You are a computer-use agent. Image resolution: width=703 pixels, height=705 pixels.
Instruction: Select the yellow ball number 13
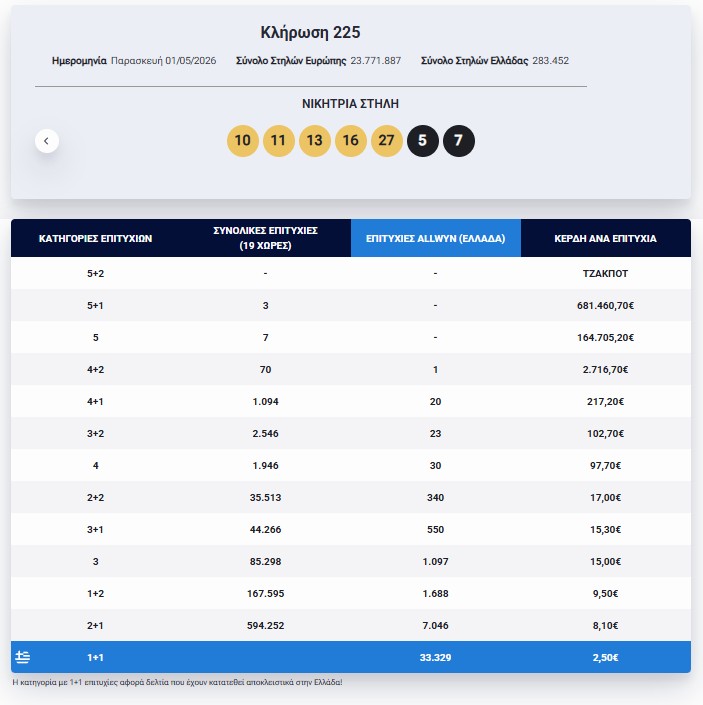pos(315,141)
